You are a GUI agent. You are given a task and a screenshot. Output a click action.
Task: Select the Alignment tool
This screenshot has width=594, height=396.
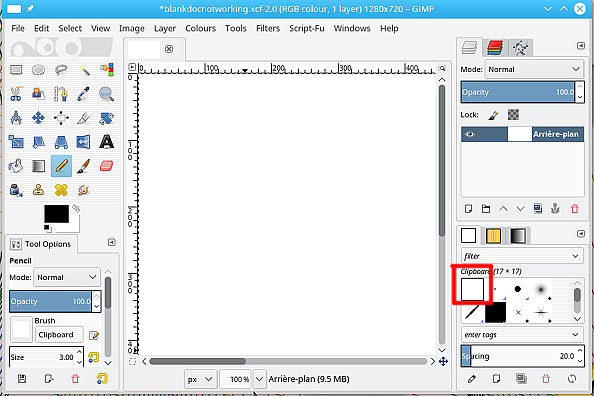(x=61, y=118)
